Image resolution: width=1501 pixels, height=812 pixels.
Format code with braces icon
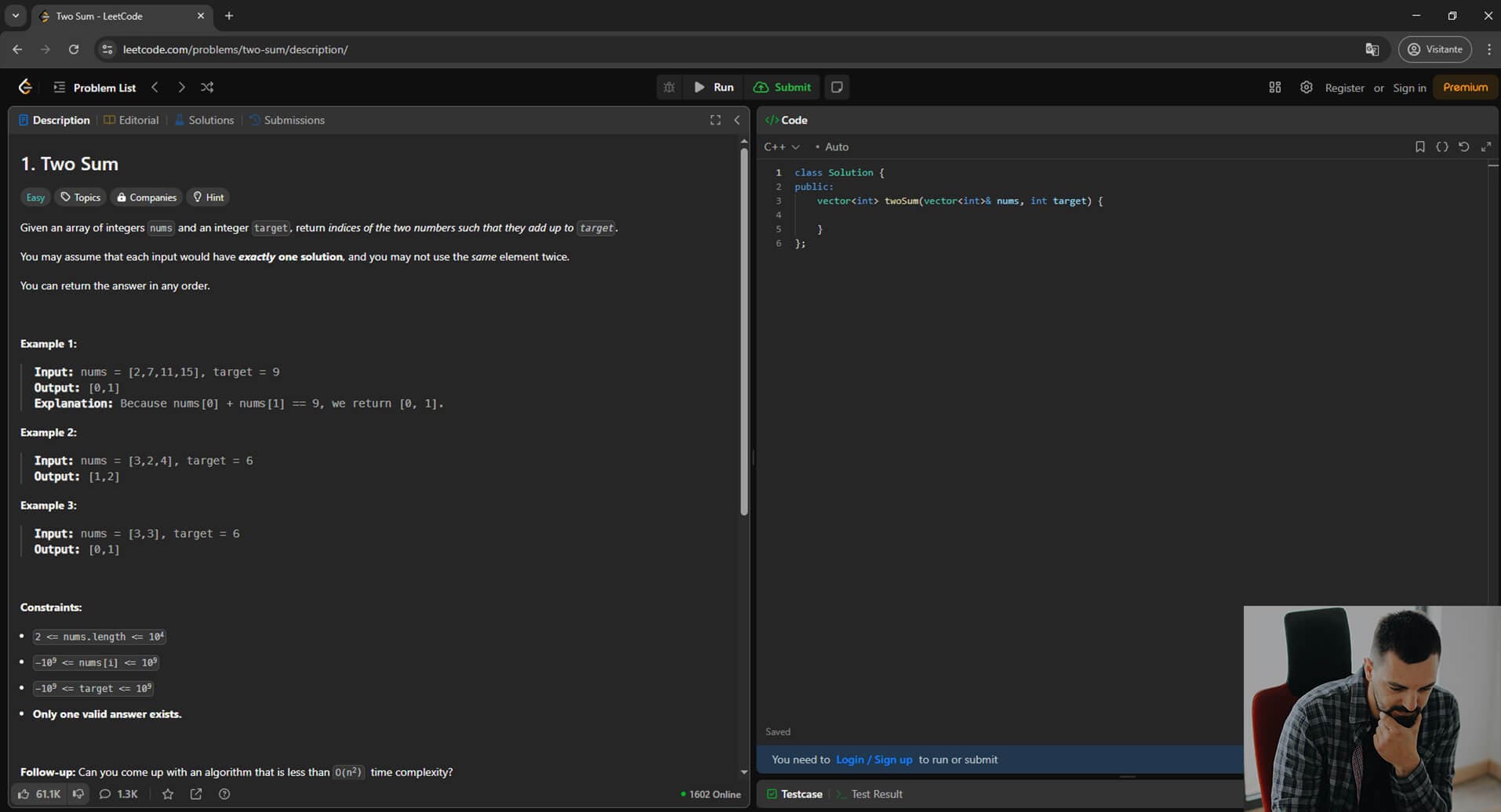[1441, 147]
